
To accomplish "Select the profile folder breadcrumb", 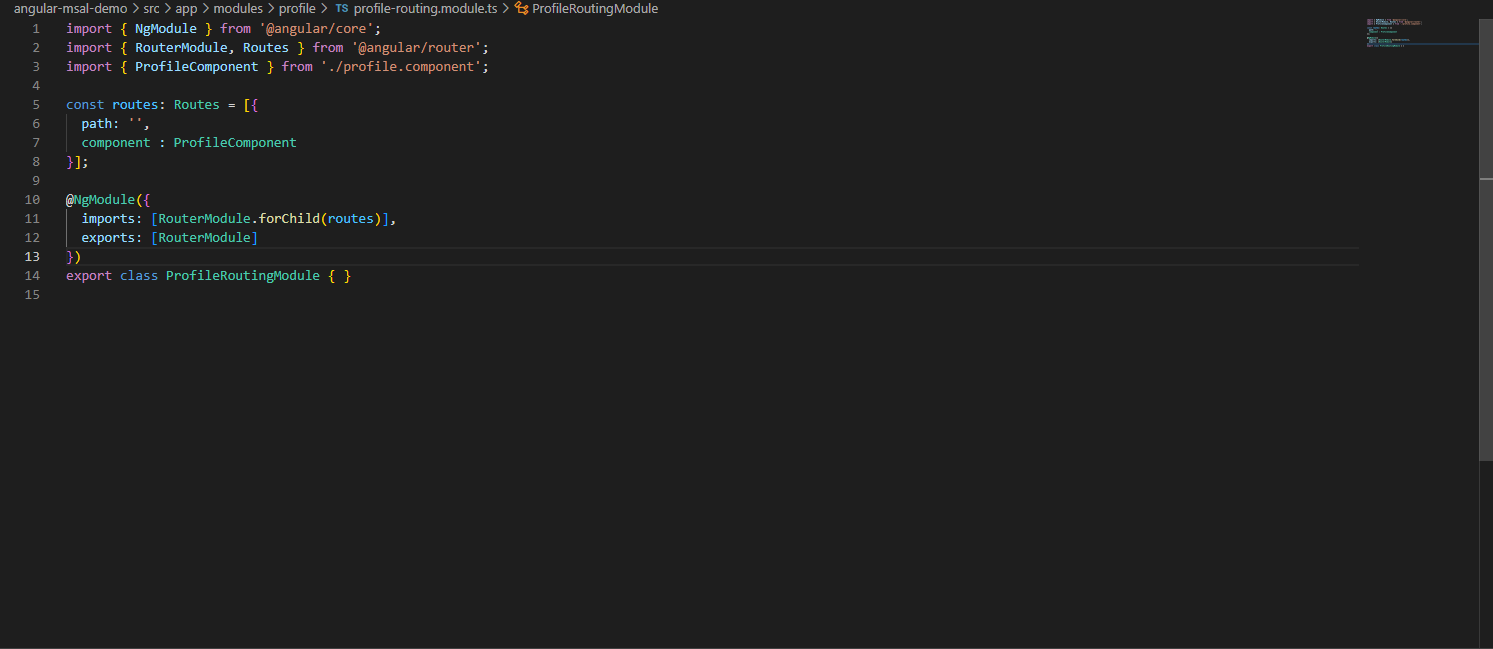I will click(x=297, y=8).
